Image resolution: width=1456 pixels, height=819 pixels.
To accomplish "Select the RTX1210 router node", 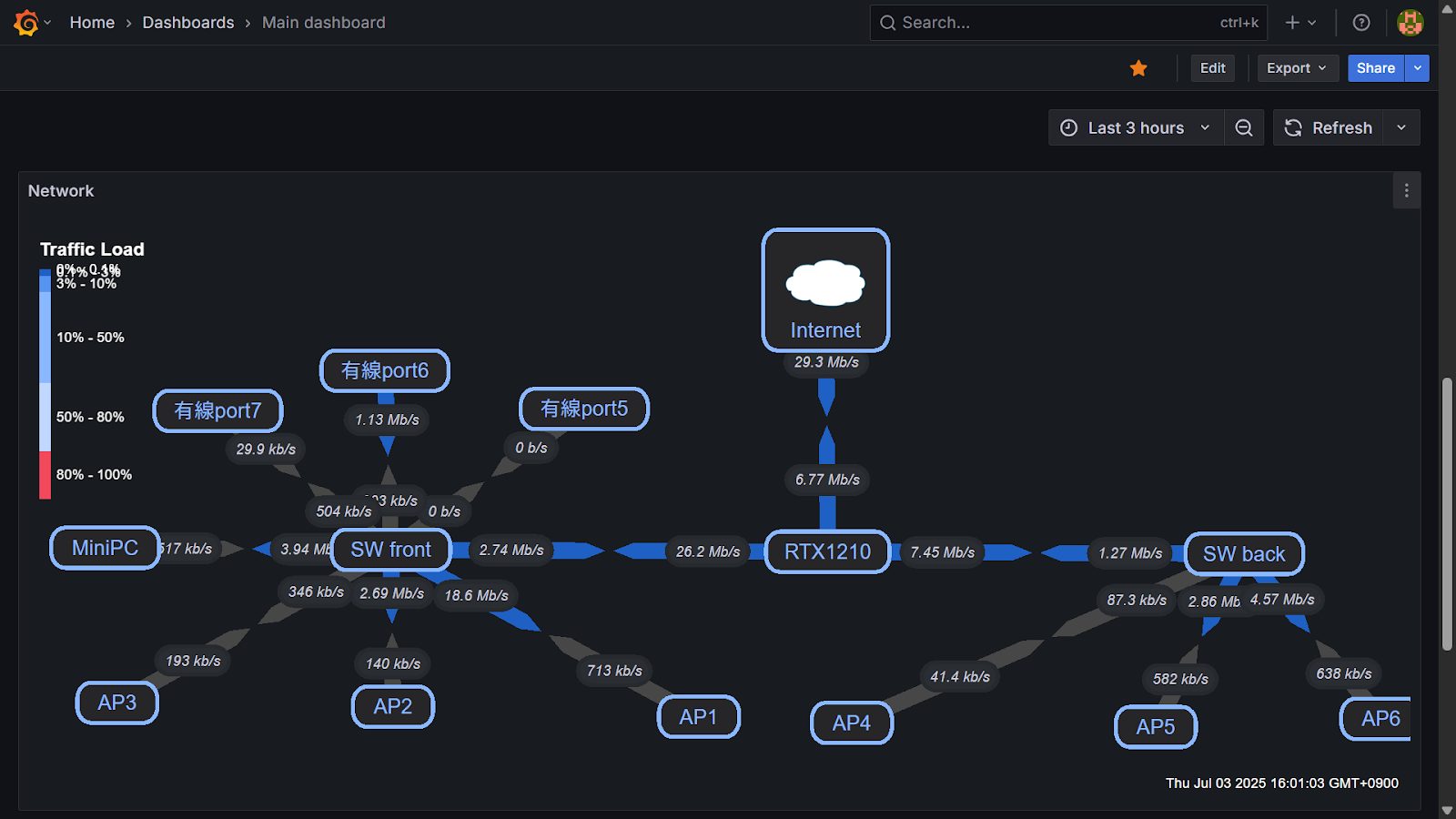I will 827,551.
